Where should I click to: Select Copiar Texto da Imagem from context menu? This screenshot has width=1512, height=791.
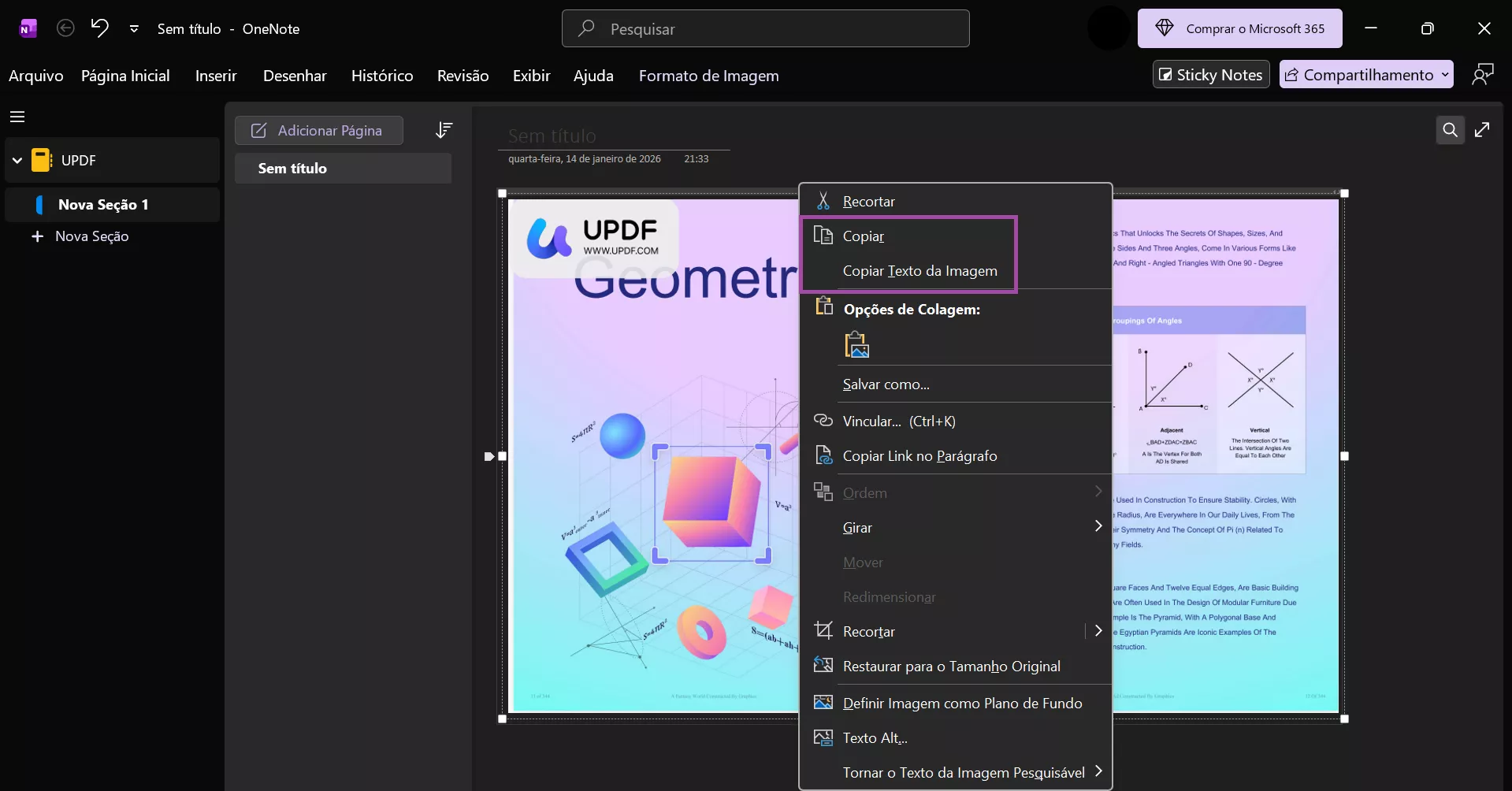tap(919, 270)
